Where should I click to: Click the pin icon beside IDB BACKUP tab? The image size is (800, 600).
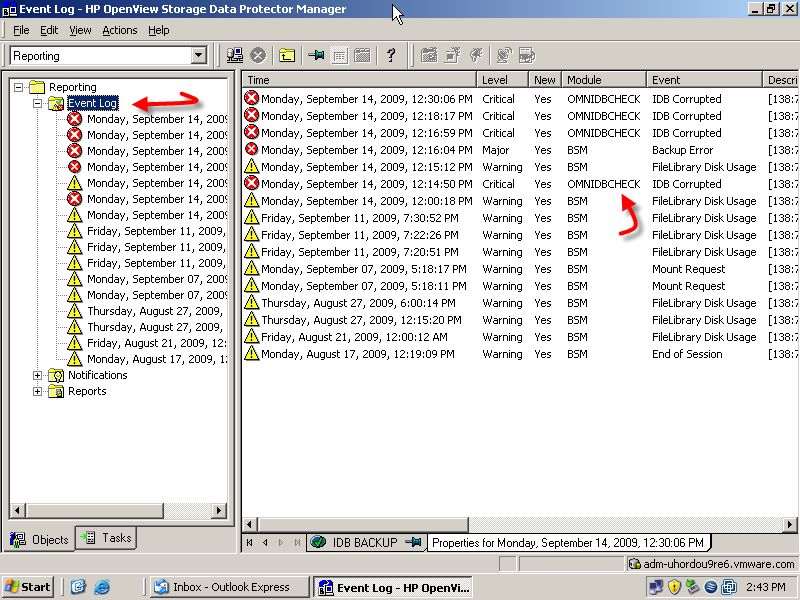click(413, 542)
